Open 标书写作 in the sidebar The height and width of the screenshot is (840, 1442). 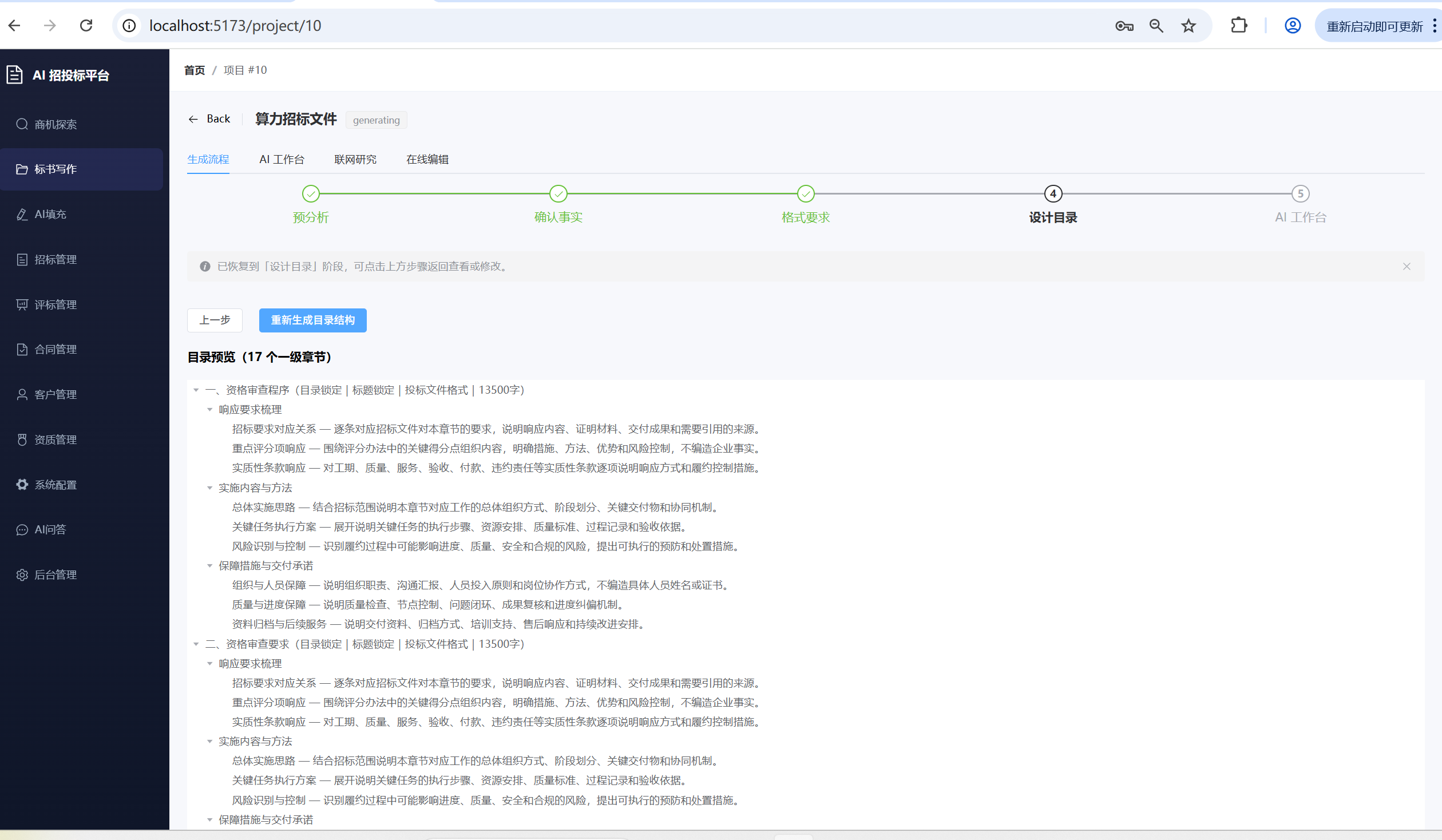(x=81, y=169)
